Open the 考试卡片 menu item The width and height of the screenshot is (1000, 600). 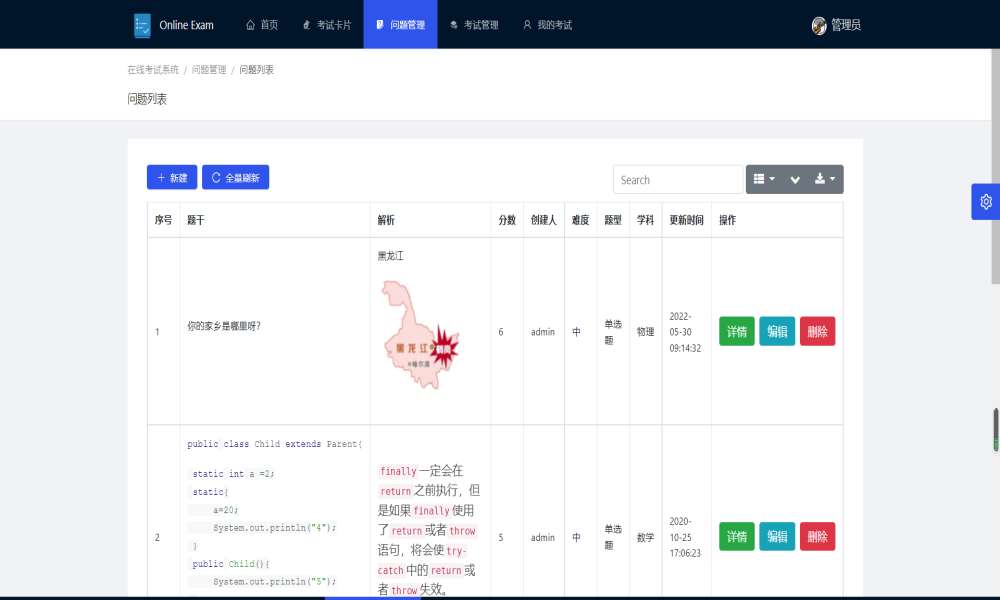click(327, 25)
